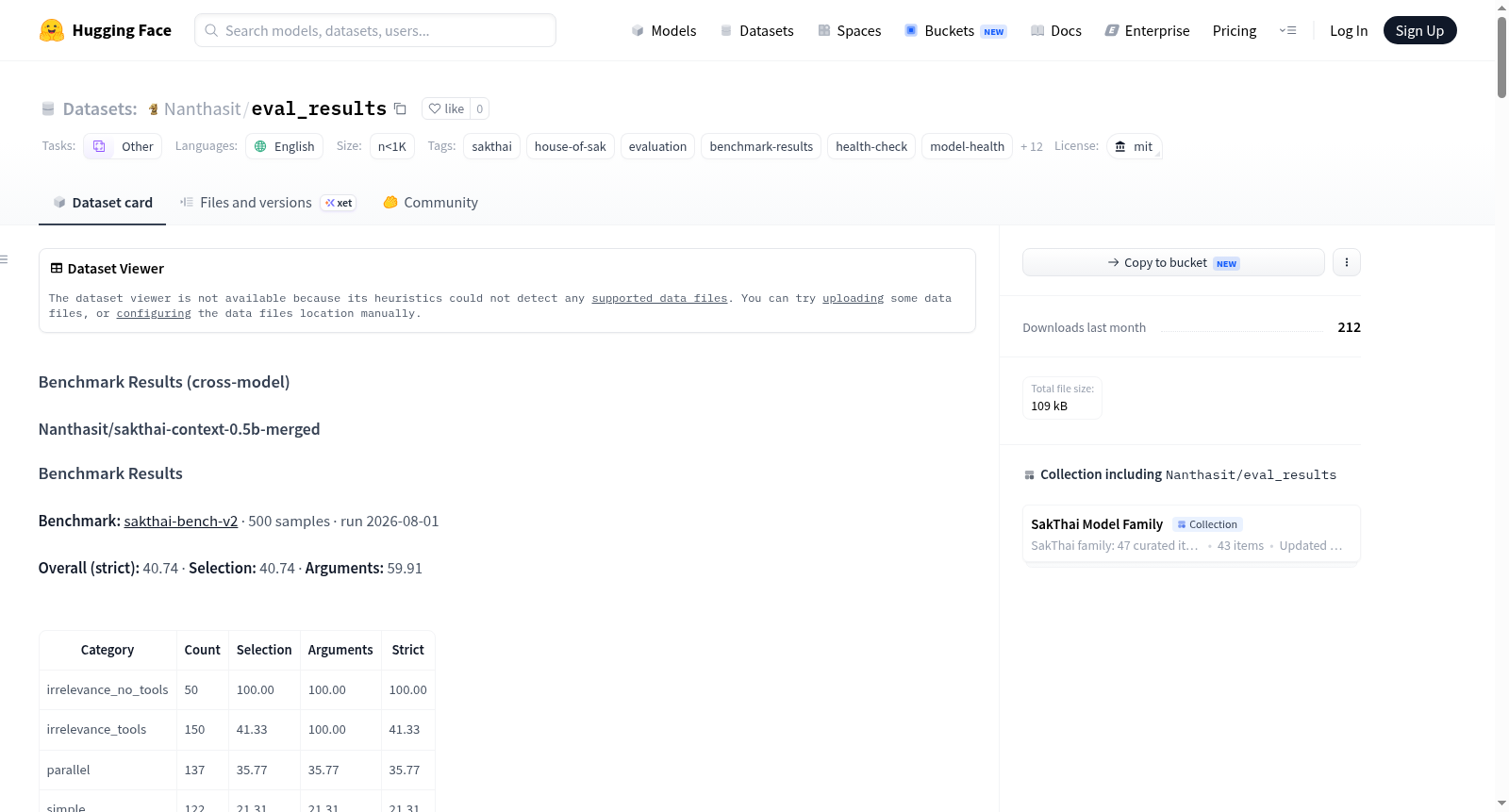Image resolution: width=1509 pixels, height=812 pixels.
Task: Click the Selection column header
Action: click(264, 650)
